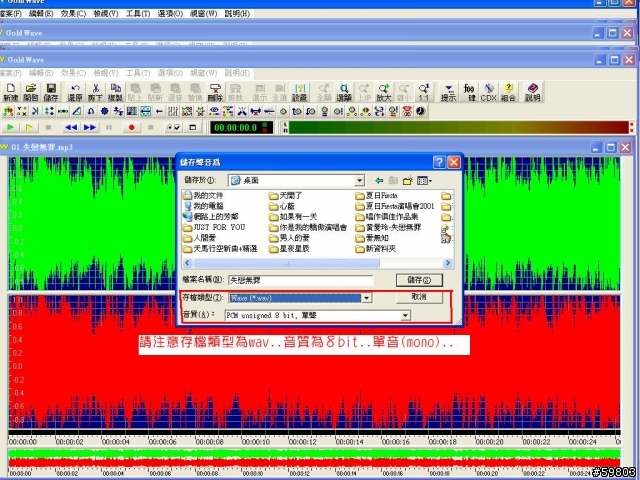Click the 組合 toolbar icon
The width and height of the screenshot is (640, 480).
click(x=509, y=92)
